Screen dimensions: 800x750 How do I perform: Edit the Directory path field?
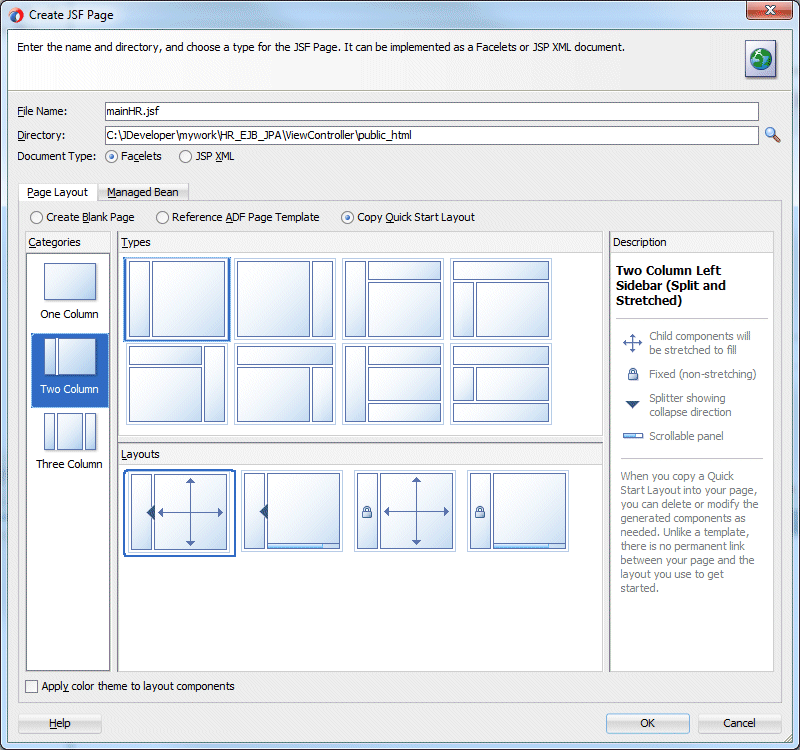pos(432,135)
